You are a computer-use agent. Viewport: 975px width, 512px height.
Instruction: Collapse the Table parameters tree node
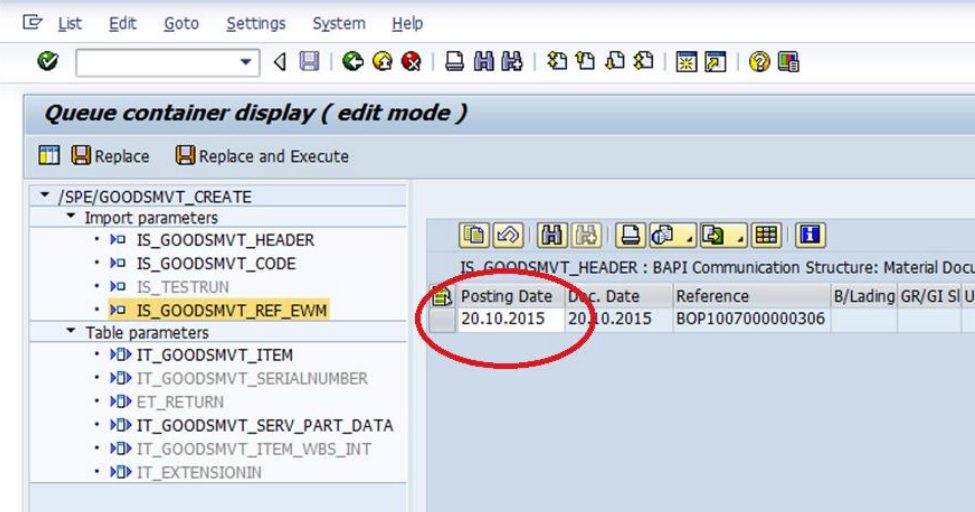[71, 332]
